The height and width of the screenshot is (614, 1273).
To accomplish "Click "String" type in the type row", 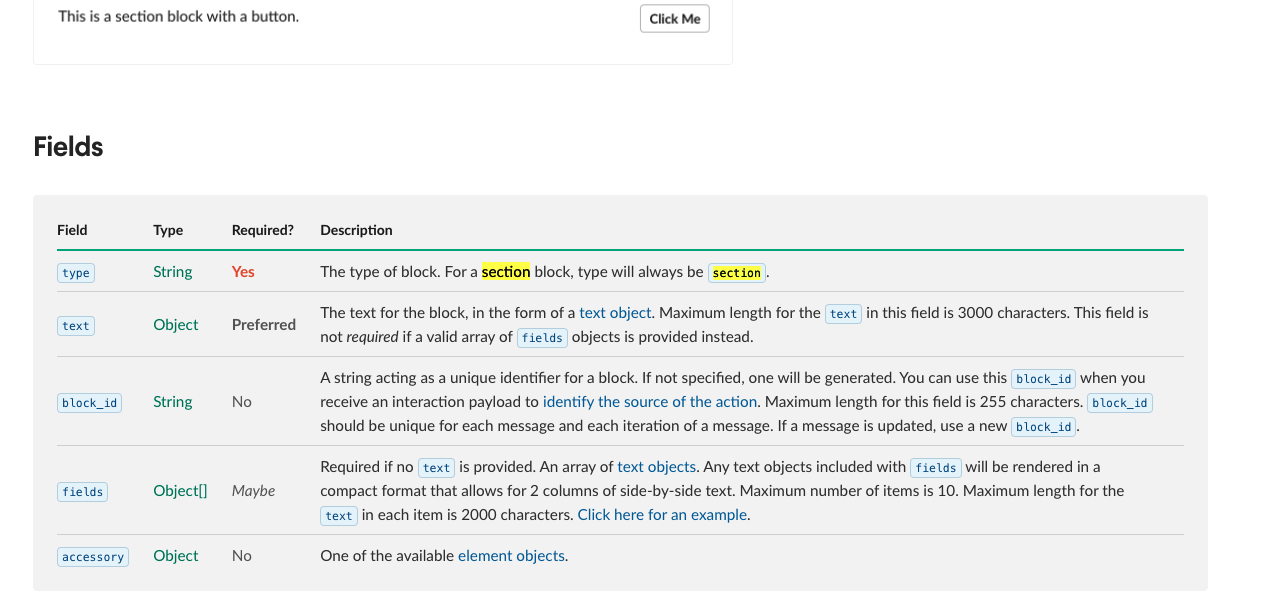I will point(173,272).
